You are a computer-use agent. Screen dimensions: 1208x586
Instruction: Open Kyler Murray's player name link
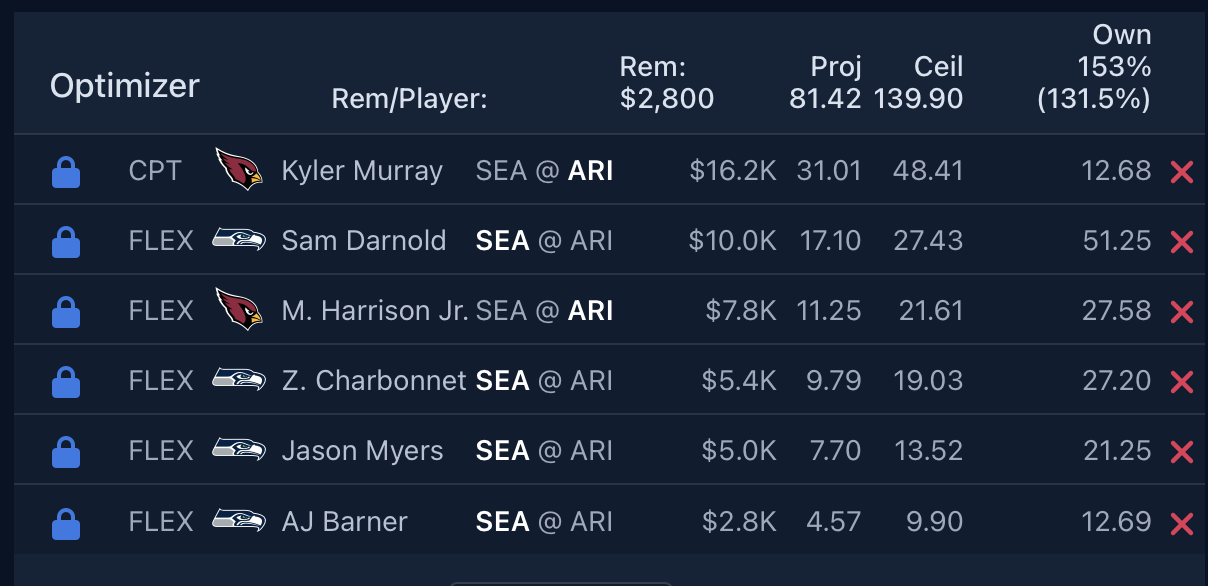[x=362, y=171]
